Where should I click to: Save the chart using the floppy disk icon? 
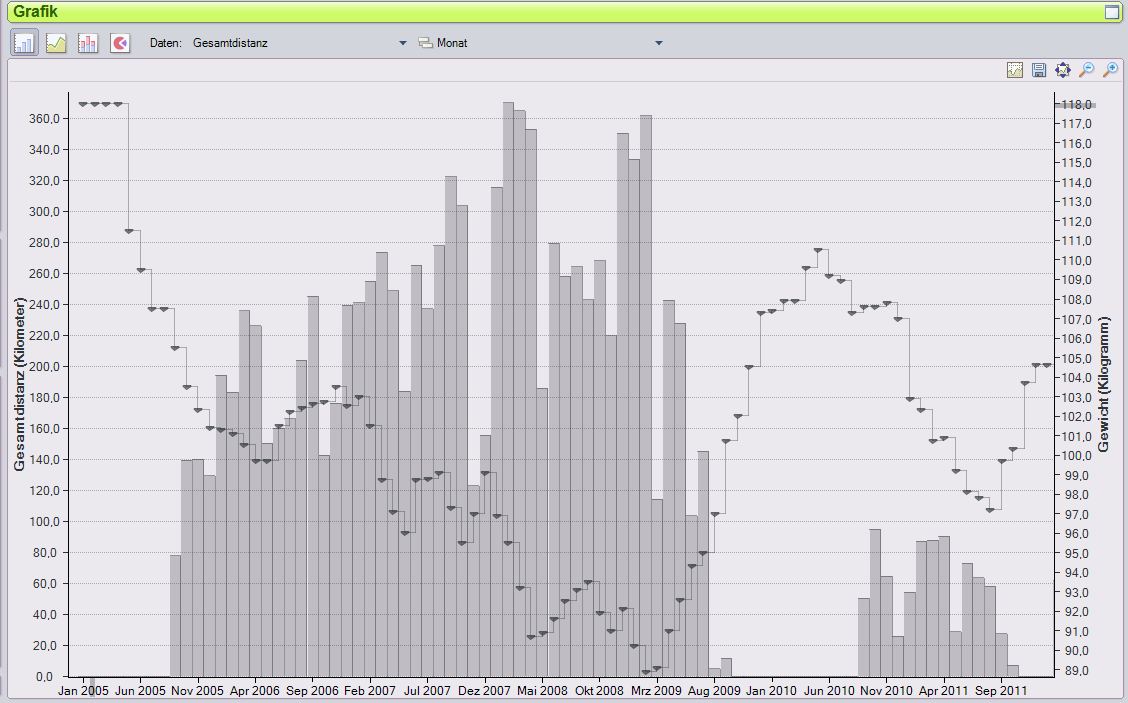[1039, 70]
